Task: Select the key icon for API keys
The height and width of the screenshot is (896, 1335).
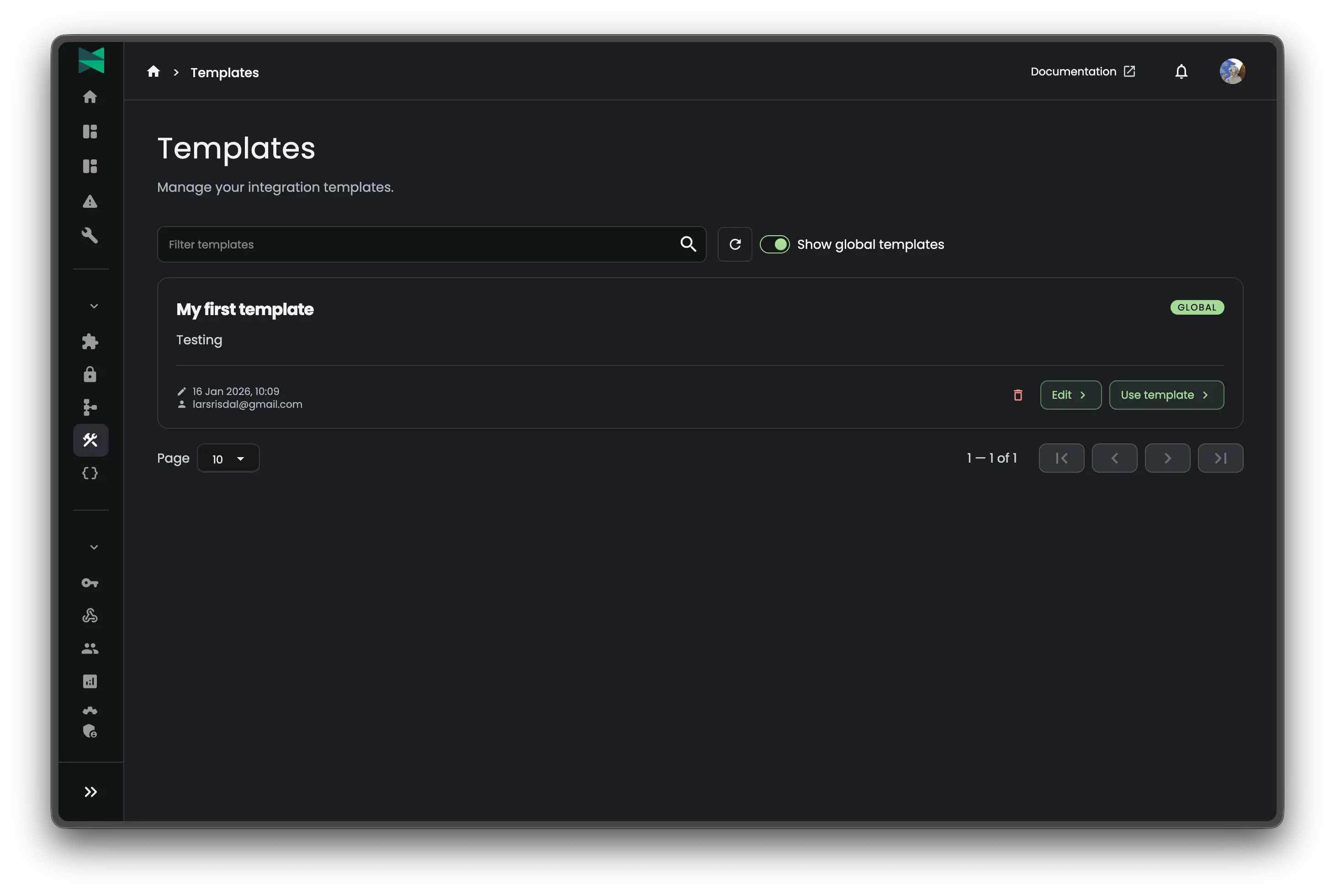Action: click(x=90, y=583)
